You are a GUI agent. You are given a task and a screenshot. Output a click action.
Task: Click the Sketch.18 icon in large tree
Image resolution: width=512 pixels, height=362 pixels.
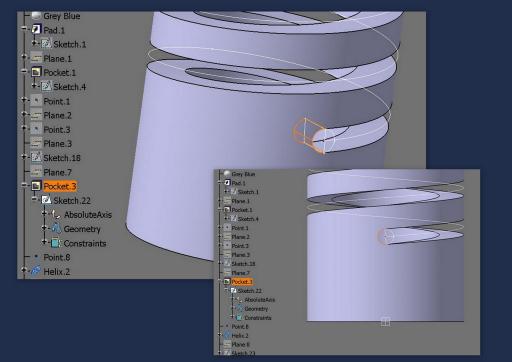click(x=36, y=157)
